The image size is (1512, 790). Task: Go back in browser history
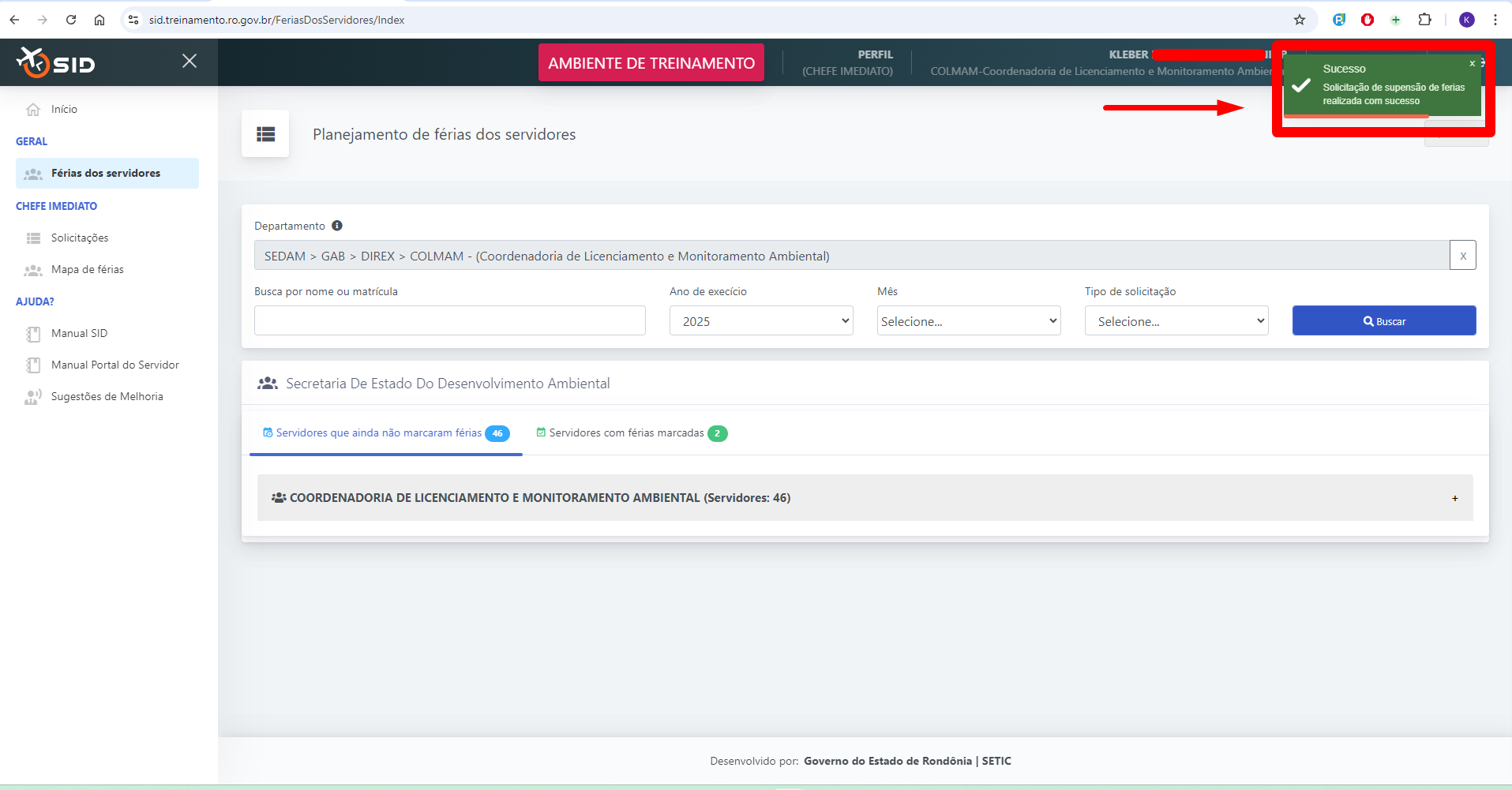point(14,20)
